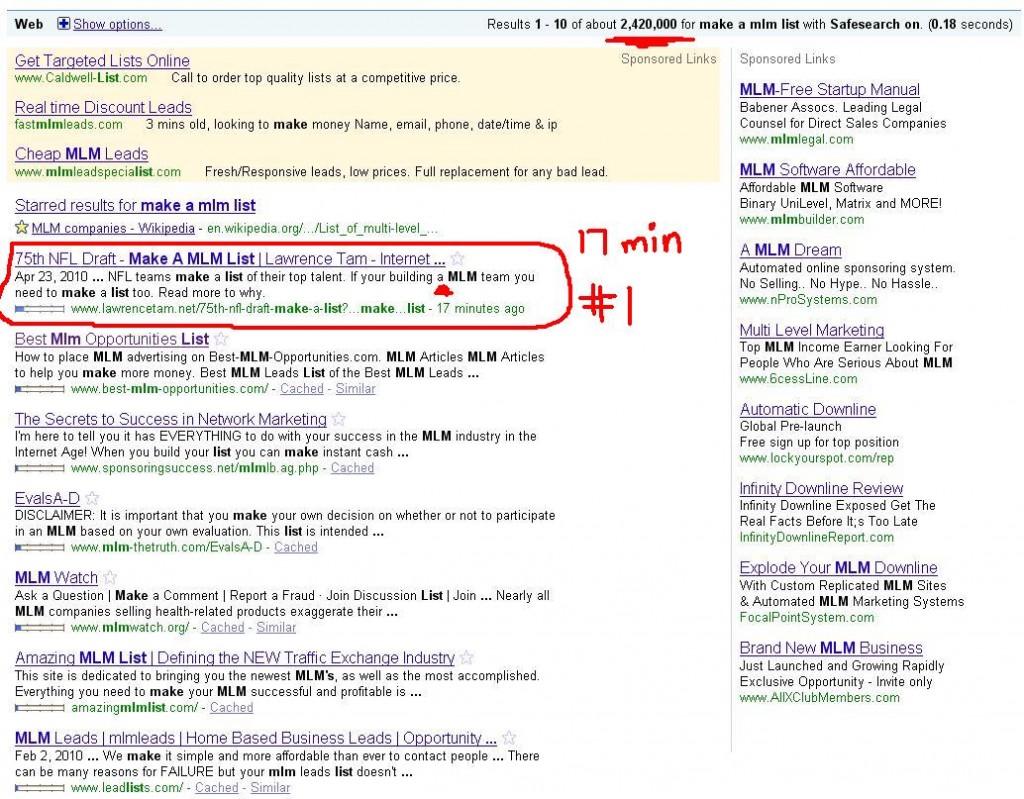Click the www.Caldwell-List.com ad URL
Viewport: 1024px width, 799px height.
(81, 78)
